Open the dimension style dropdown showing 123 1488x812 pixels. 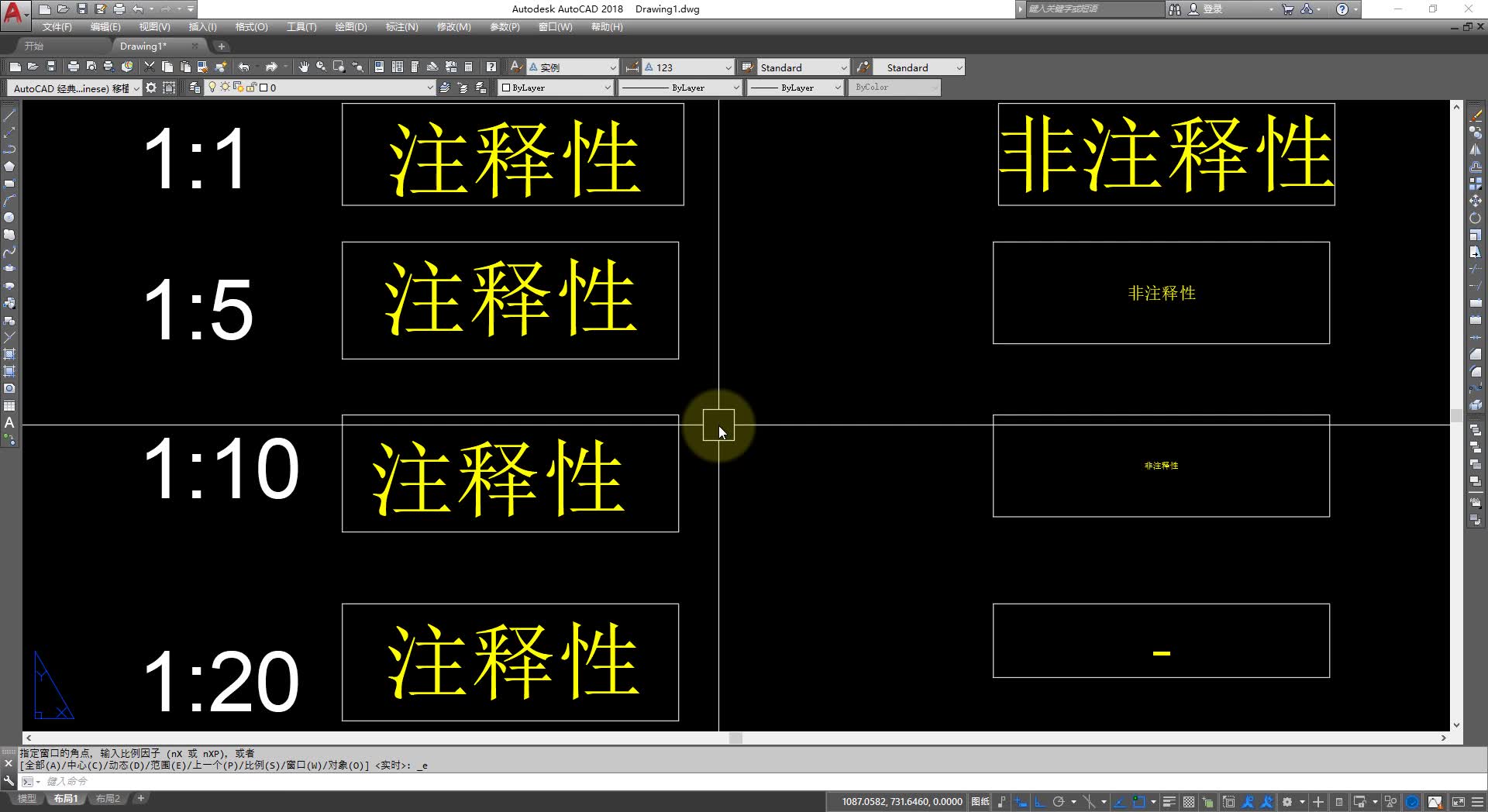point(688,67)
